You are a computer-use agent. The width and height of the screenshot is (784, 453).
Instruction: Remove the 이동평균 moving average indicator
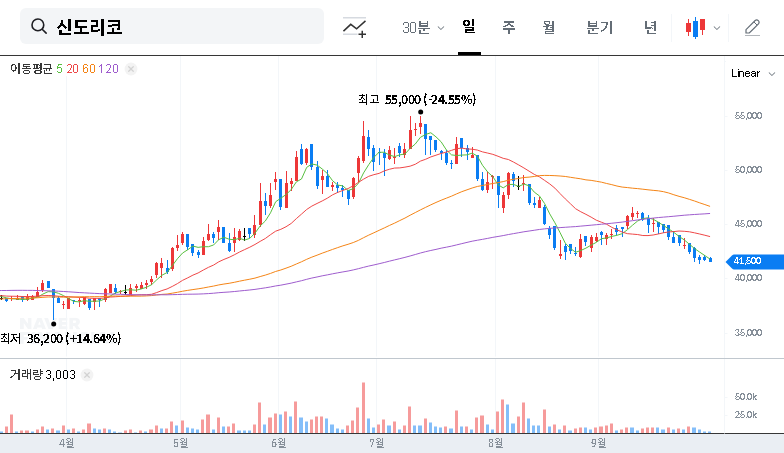pos(130,69)
